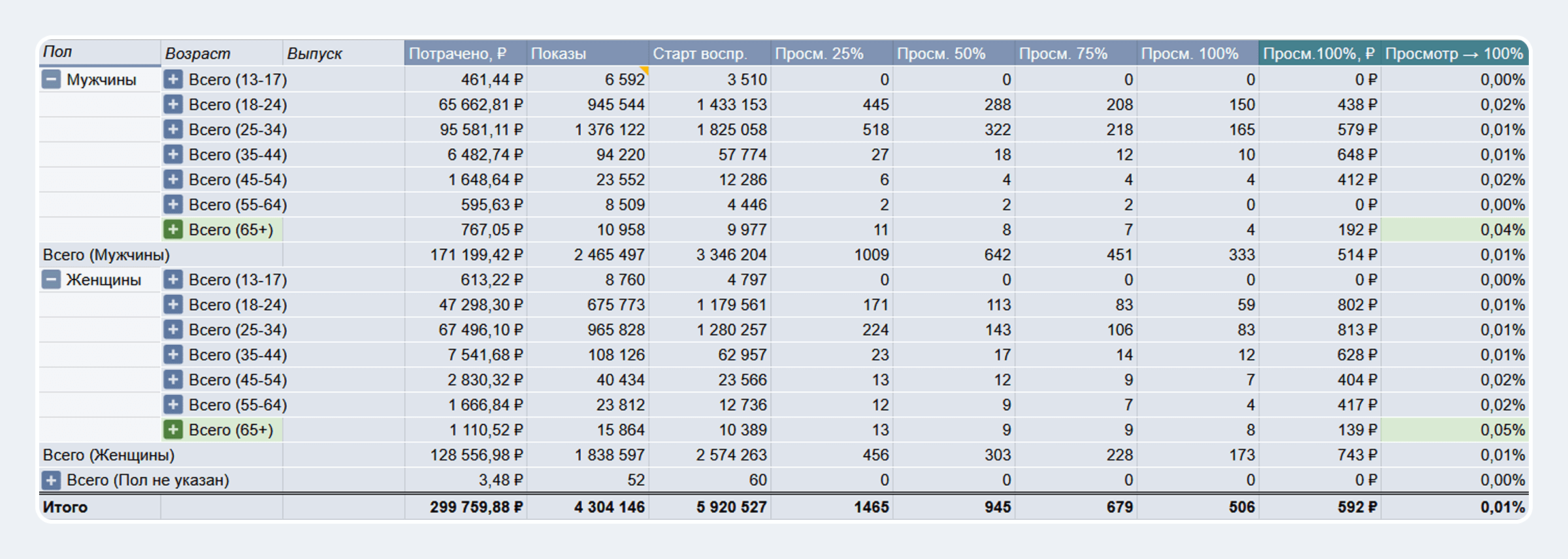This screenshot has height=559, width=1568.
Task: Click the subtotal 171 199,42 ₽
Action: 466,255
